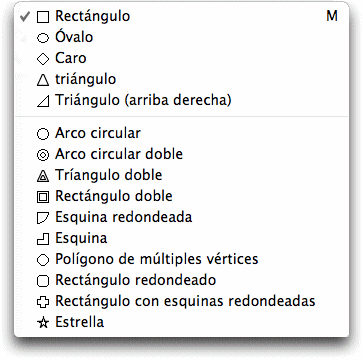Click the right-angle triangle icon
This screenshot has width=363, height=360.
(43, 101)
